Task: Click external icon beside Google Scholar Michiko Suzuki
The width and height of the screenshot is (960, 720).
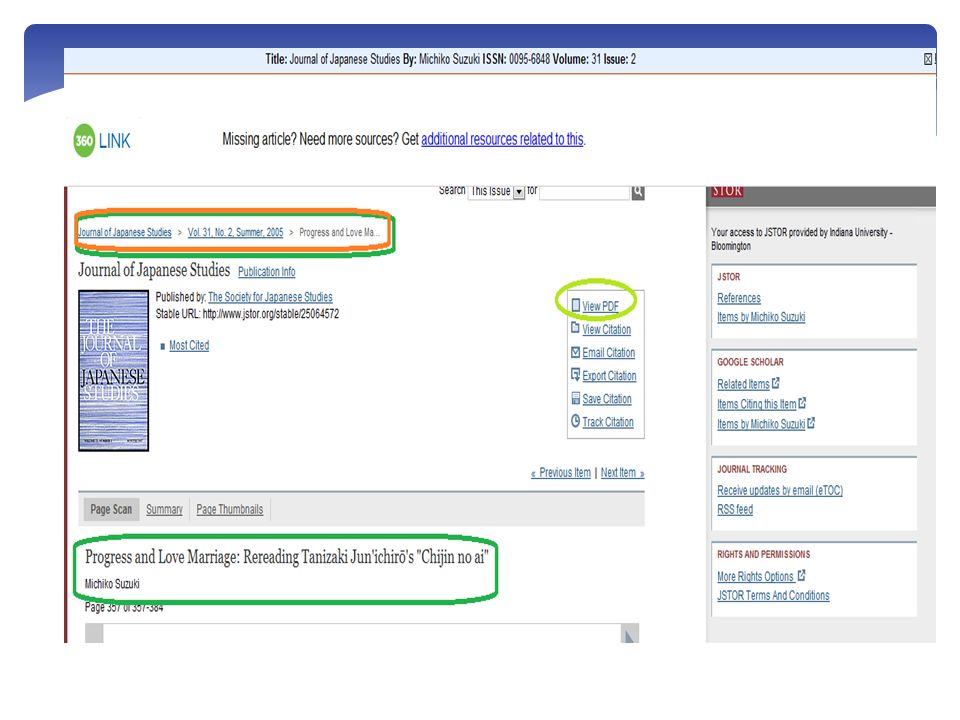Action: tap(811, 422)
